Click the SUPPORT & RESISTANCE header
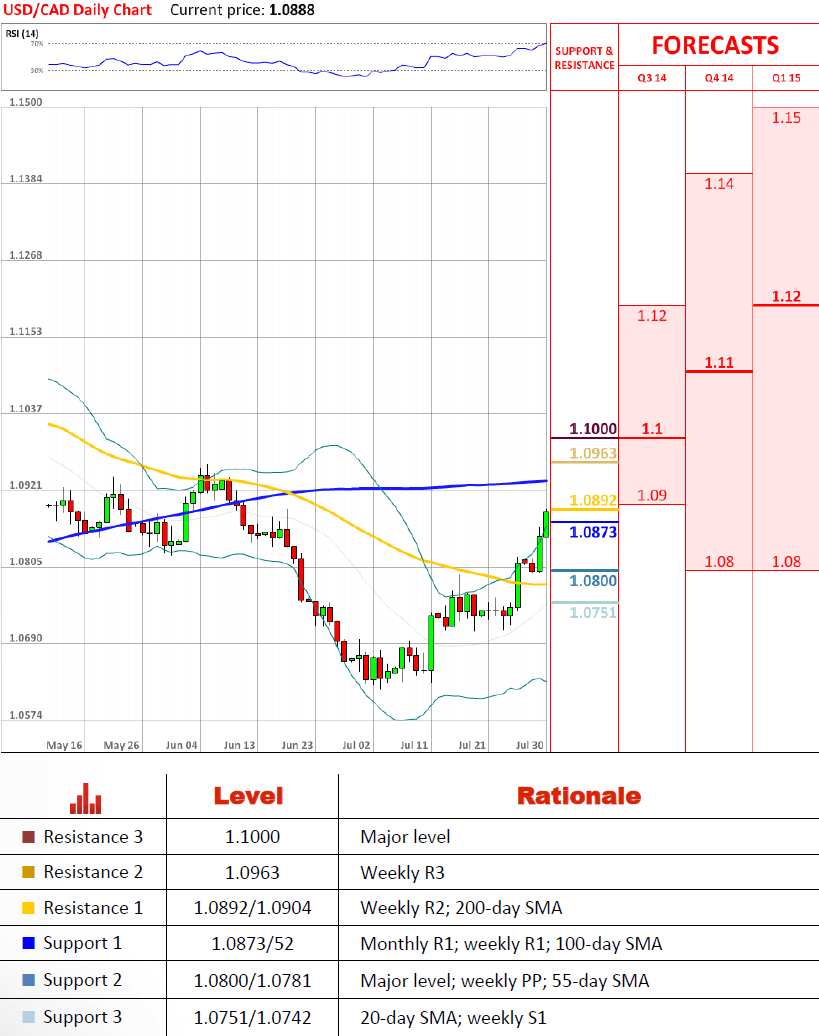This screenshot has width=819, height=1036. click(x=584, y=58)
